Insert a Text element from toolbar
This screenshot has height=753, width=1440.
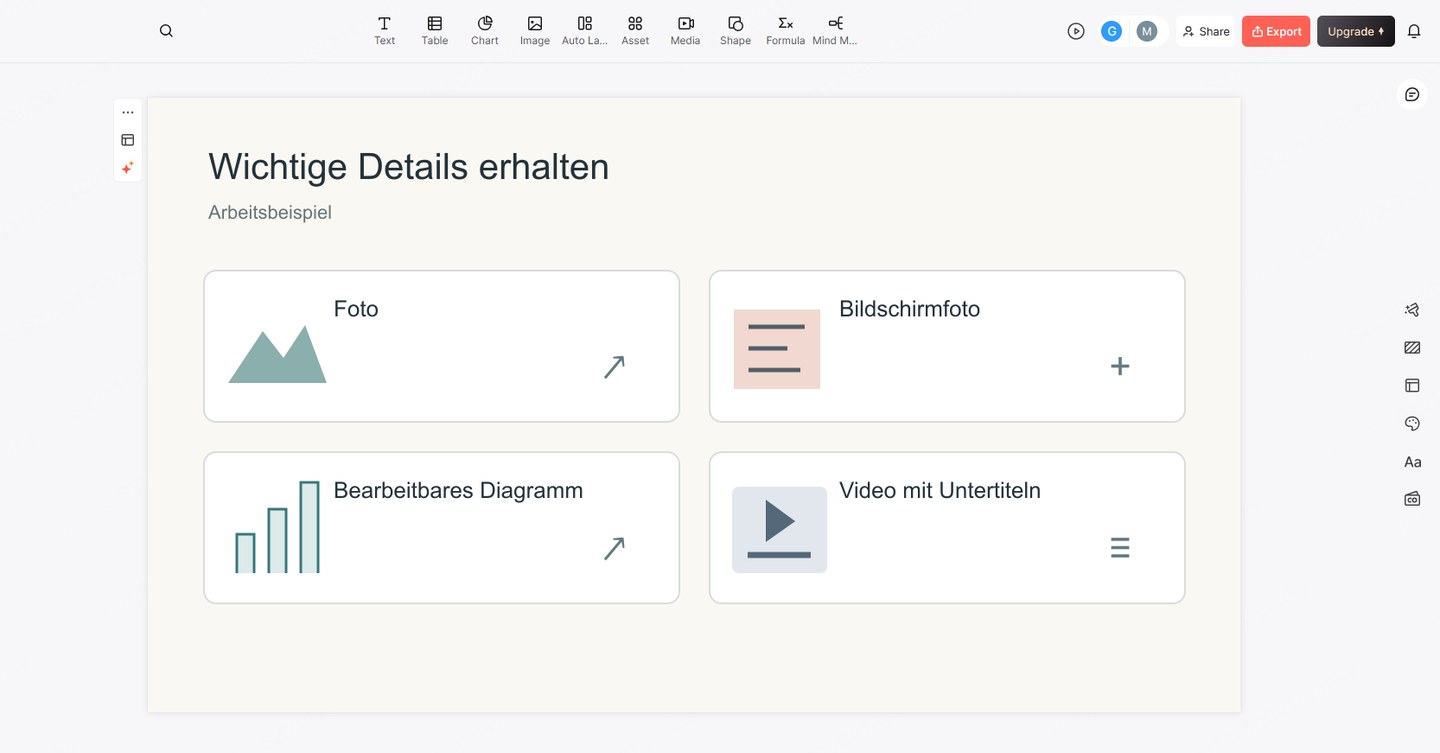coord(384,30)
